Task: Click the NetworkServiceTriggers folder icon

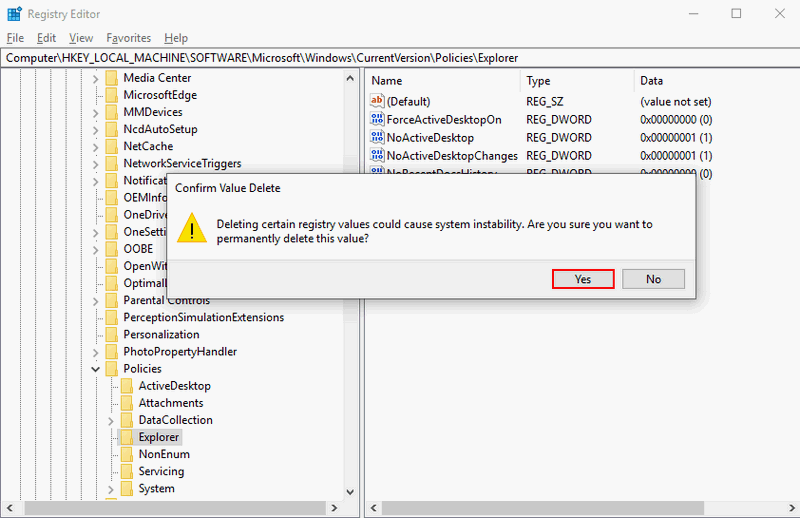Action: [x=112, y=163]
